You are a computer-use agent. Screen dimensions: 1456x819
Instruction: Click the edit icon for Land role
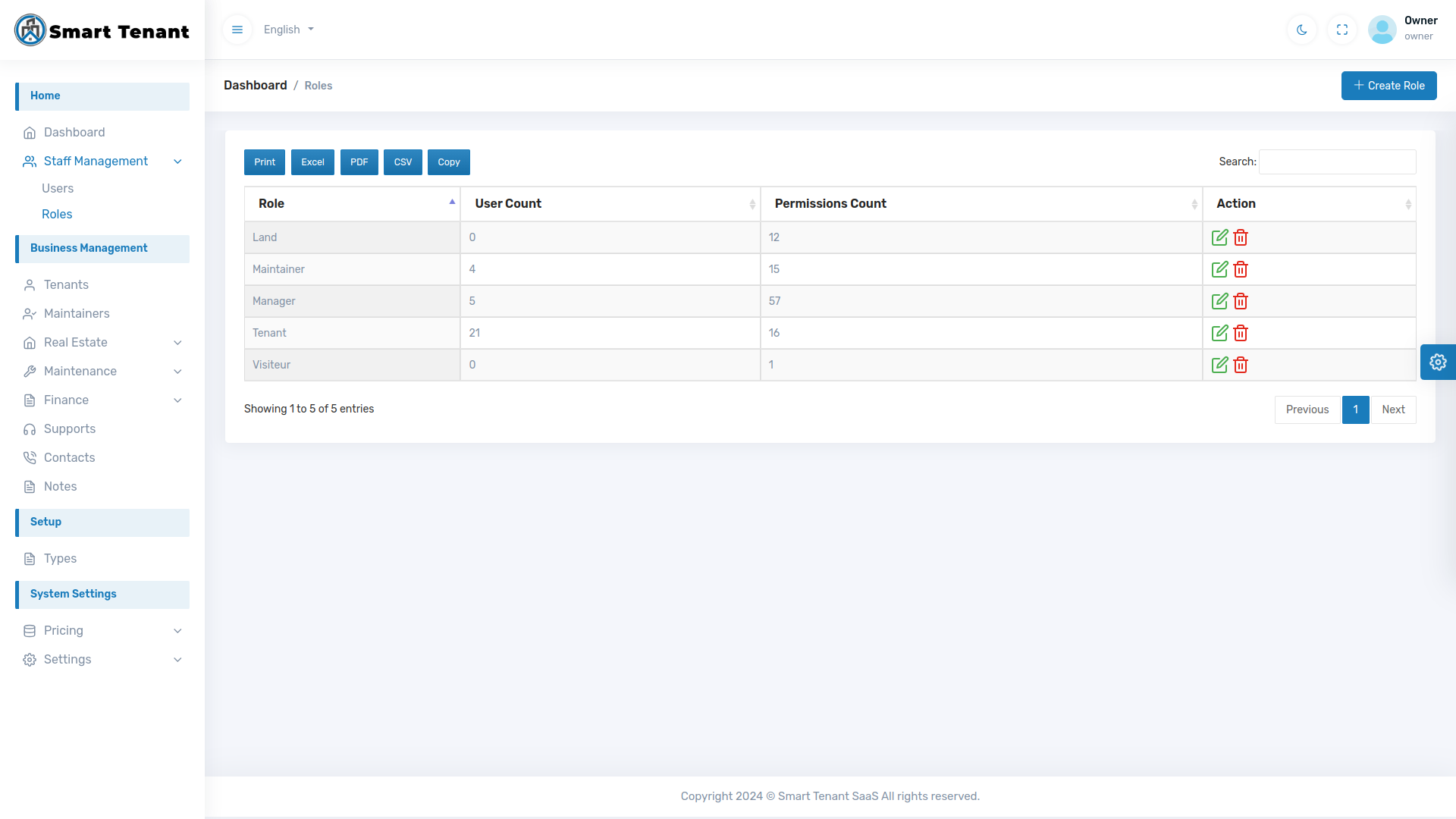(1219, 237)
